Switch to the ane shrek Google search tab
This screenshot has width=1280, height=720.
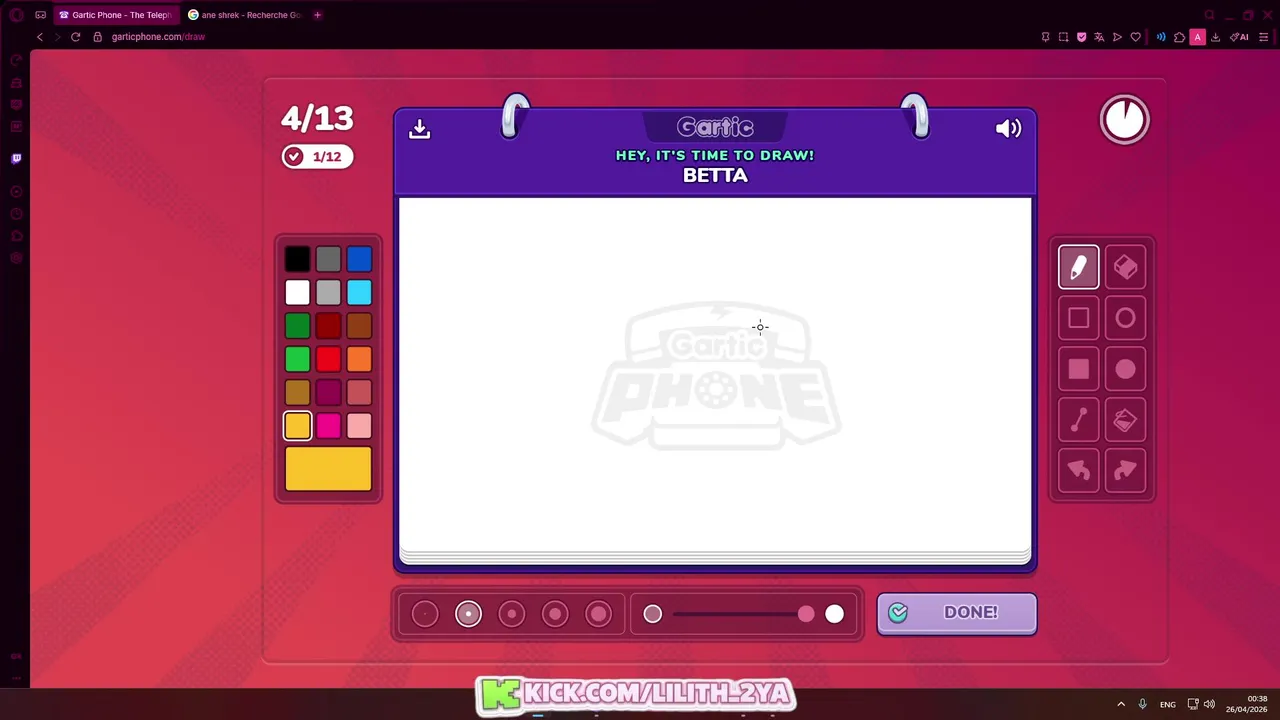click(x=245, y=15)
